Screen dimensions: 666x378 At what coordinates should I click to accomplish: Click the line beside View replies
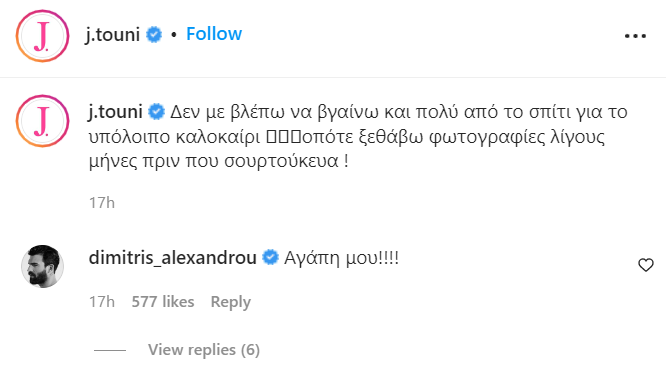click(110, 350)
